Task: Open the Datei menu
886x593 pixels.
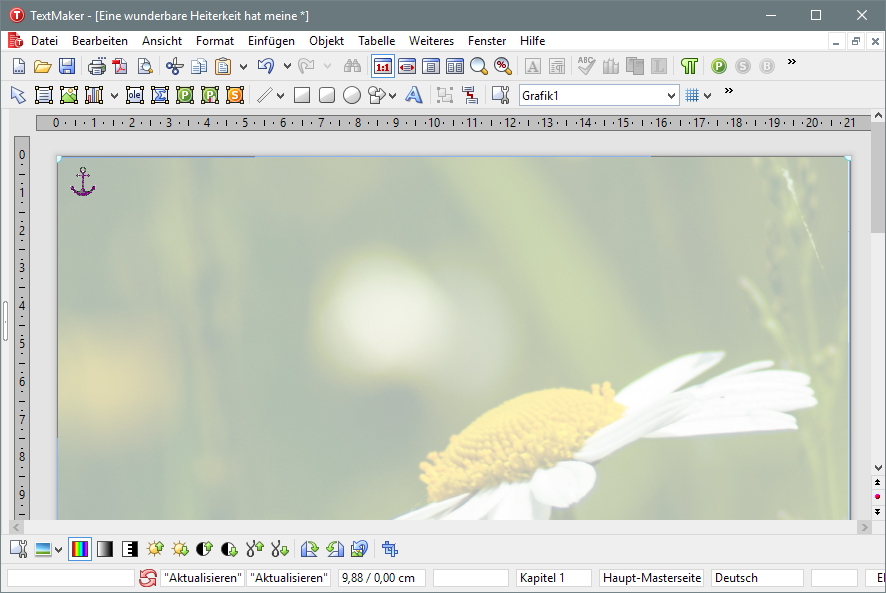Action: point(44,41)
